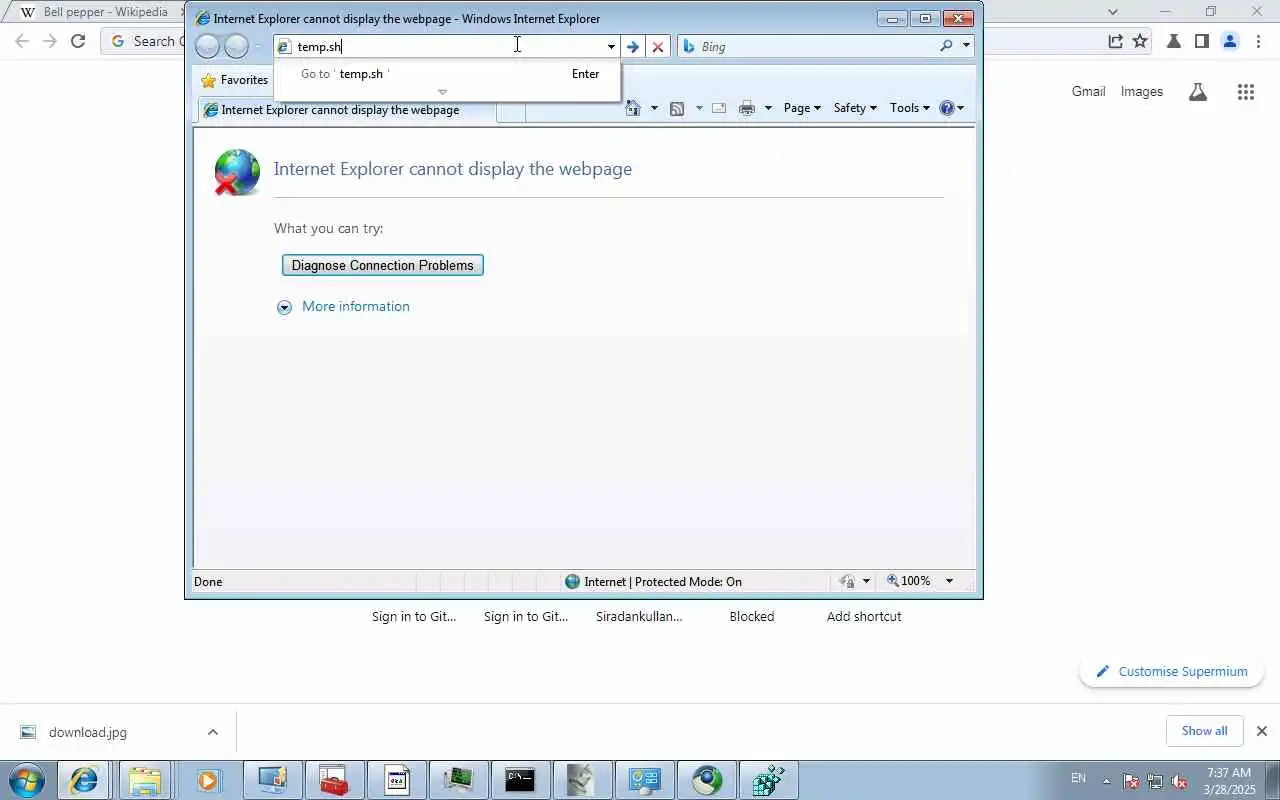This screenshot has height=800, width=1280.
Task: Click the RSS Feeds icon
Action: click(x=677, y=108)
